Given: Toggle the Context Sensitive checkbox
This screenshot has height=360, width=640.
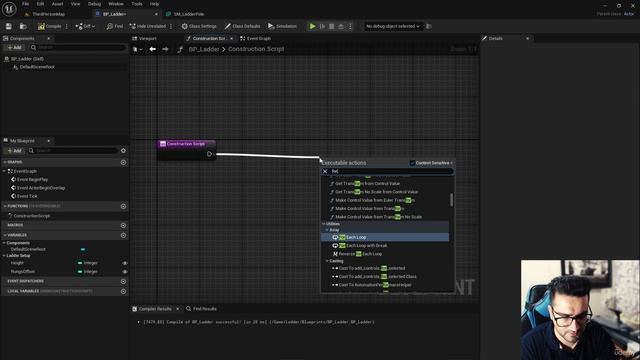Looking at the screenshot, I should [x=412, y=163].
